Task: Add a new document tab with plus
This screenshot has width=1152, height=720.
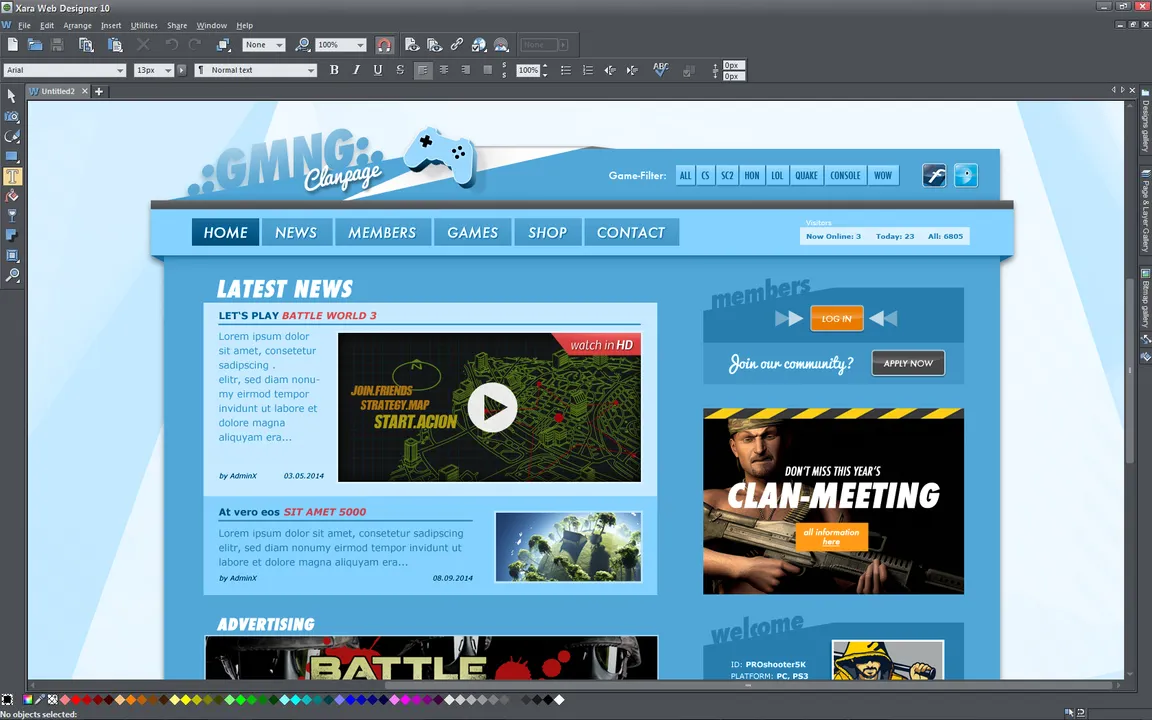Action: (98, 91)
